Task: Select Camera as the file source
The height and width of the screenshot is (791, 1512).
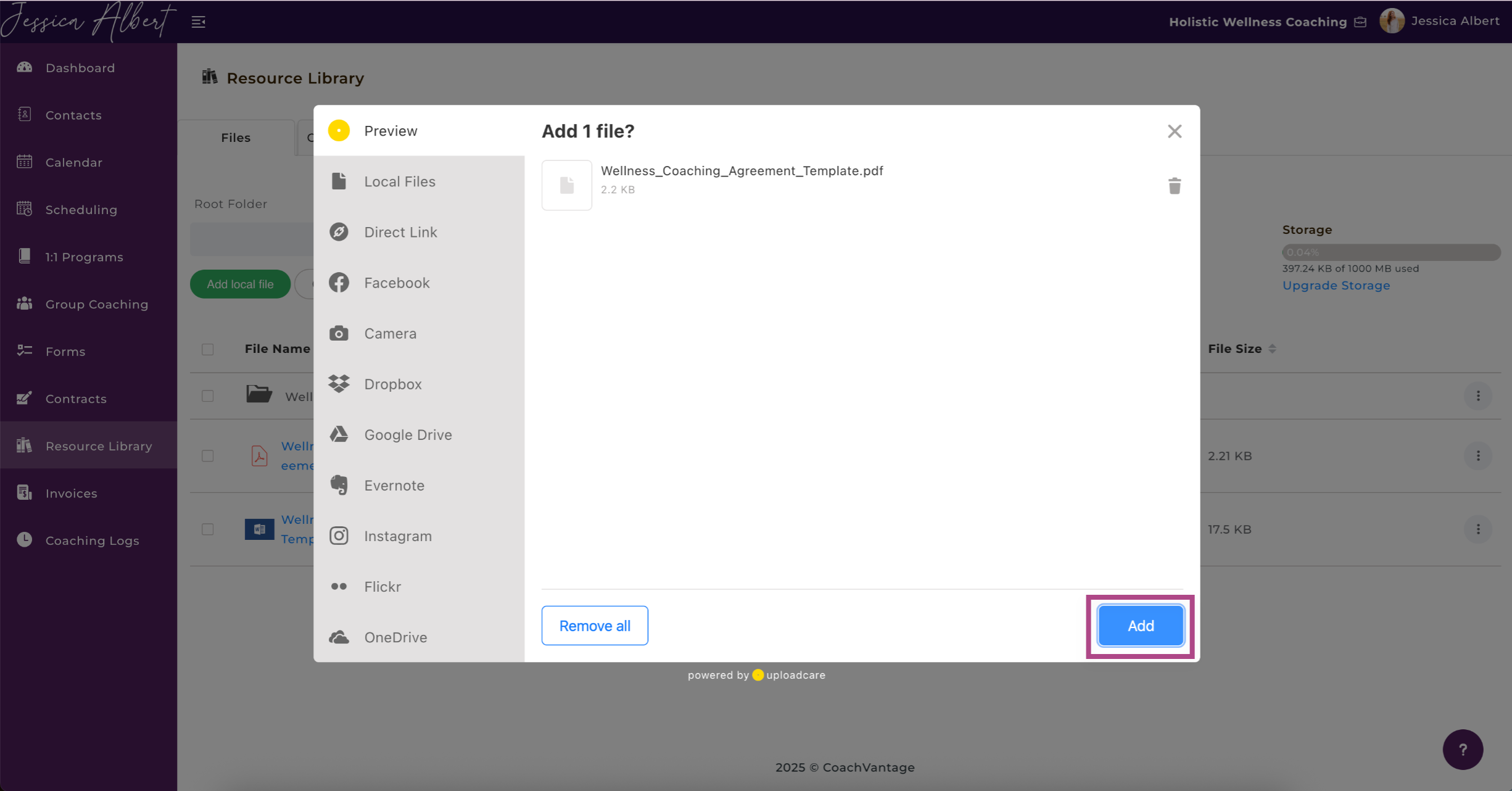Action: [390, 333]
